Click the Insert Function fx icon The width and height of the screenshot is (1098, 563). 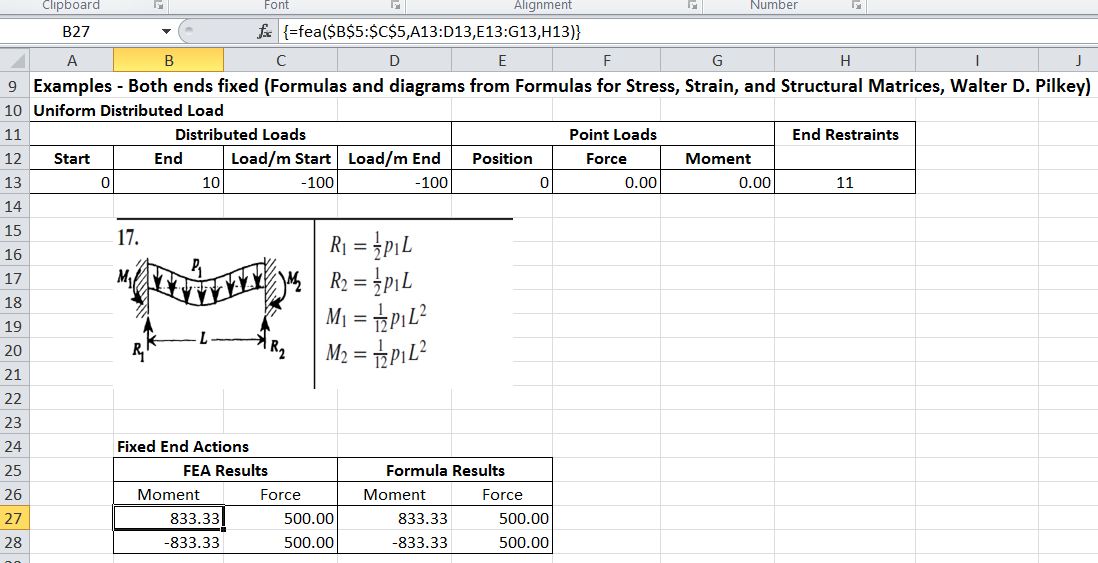click(x=264, y=32)
